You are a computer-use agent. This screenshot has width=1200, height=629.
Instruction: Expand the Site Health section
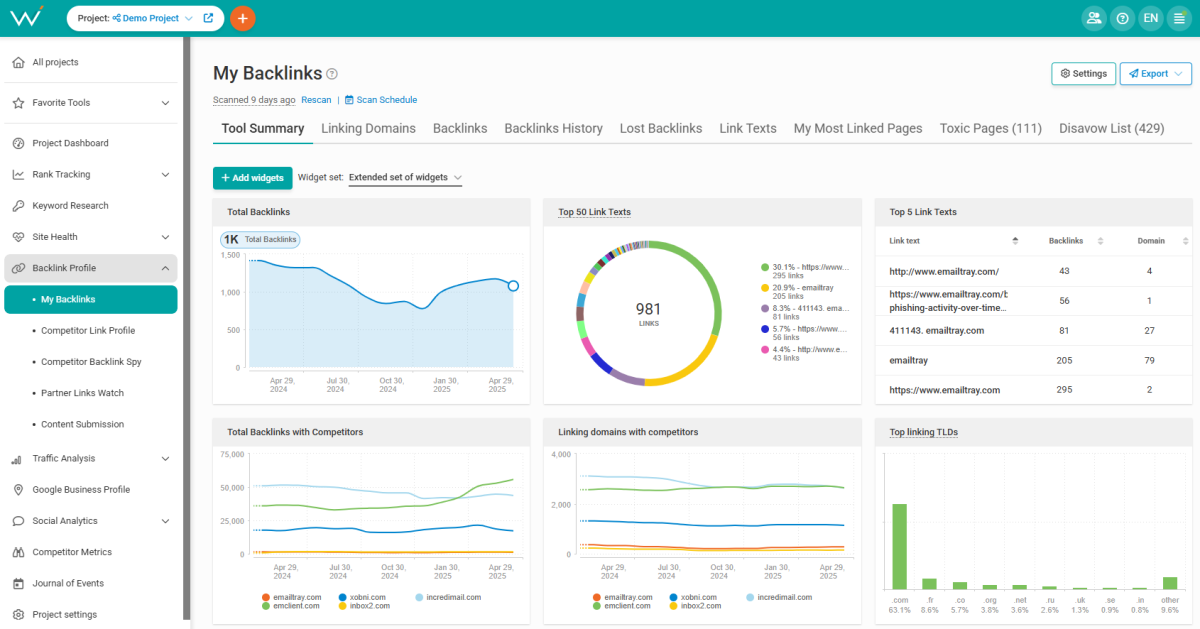point(165,237)
